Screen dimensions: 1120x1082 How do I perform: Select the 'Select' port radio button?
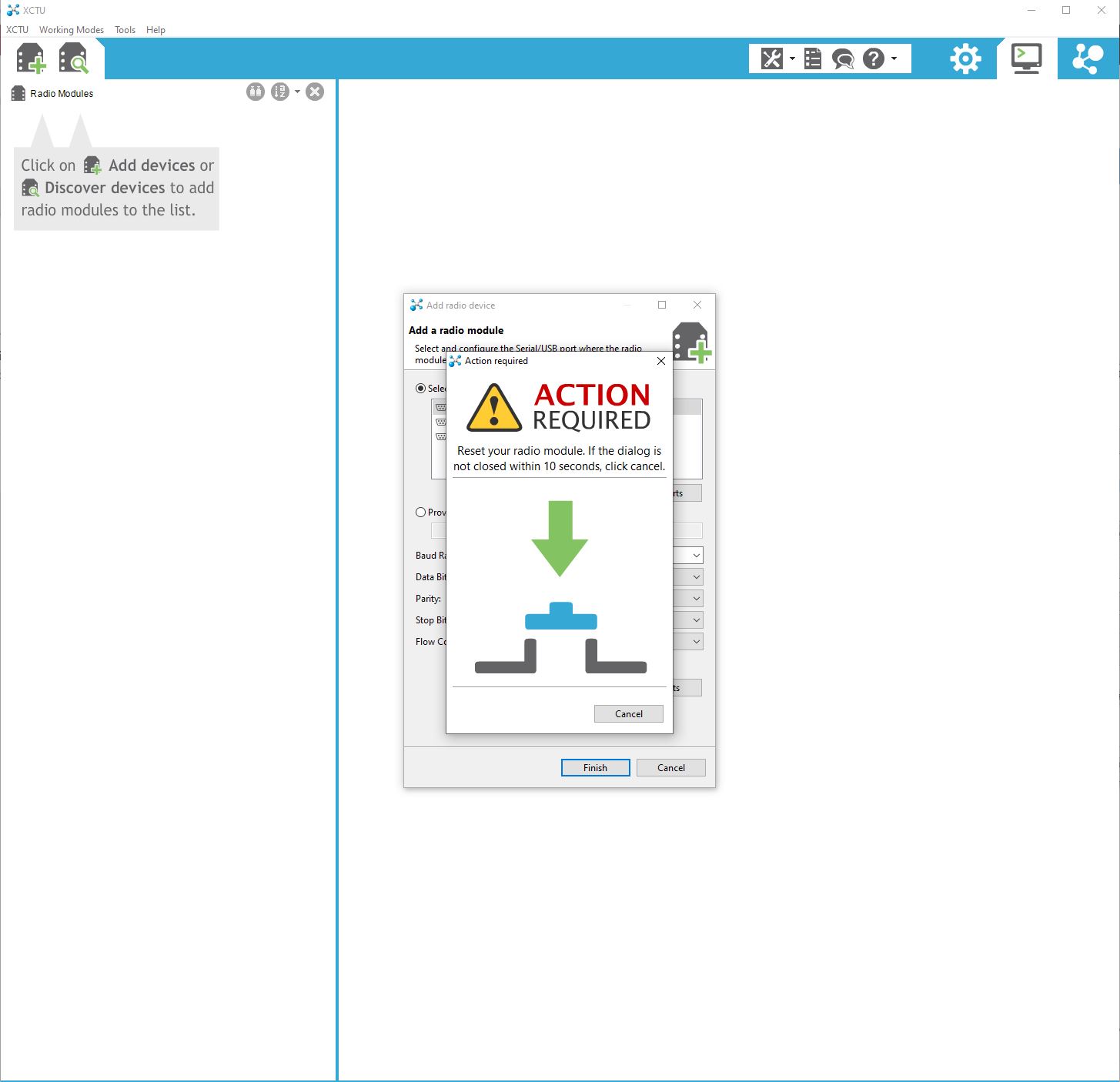coord(420,389)
